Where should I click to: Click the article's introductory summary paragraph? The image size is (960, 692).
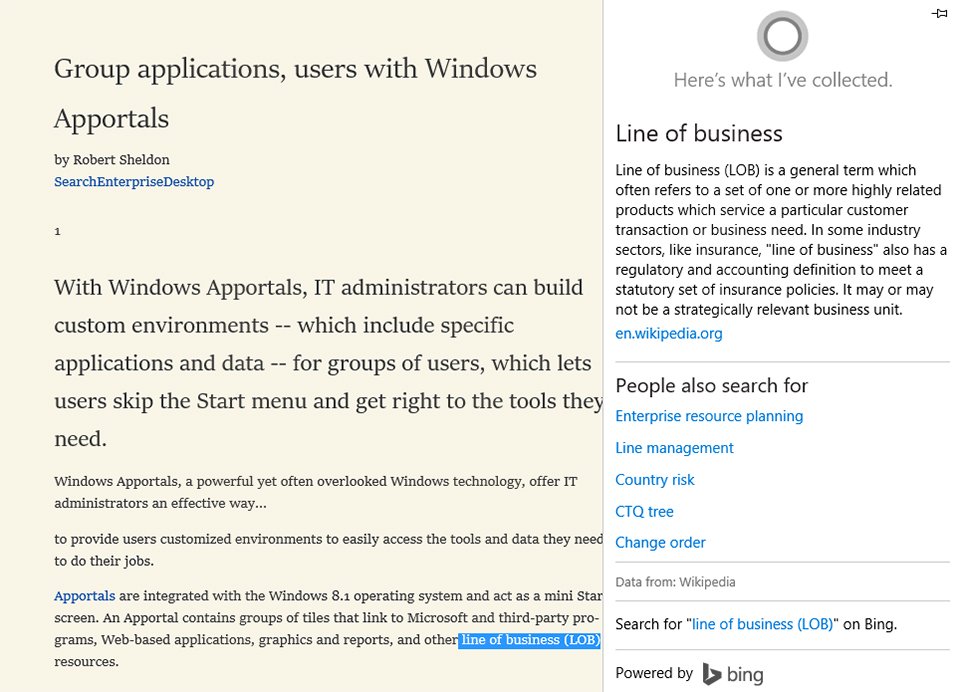pyautogui.click(x=329, y=363)
